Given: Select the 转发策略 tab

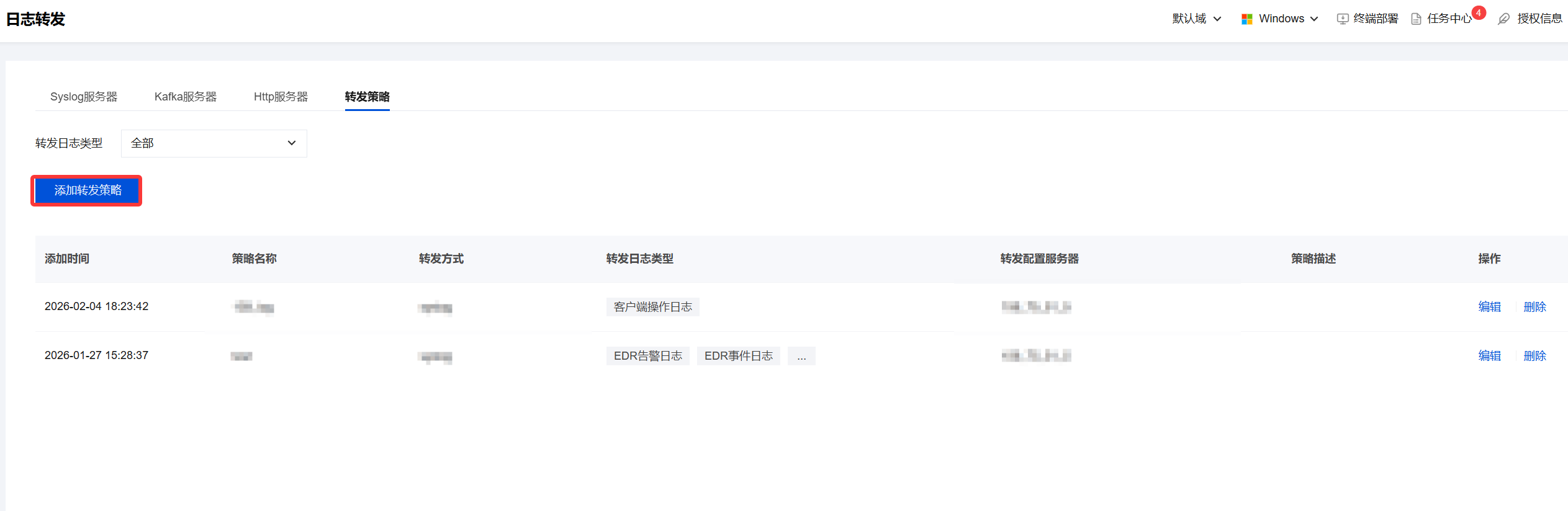Looking at the screenshot, I should tap(367, 97).
